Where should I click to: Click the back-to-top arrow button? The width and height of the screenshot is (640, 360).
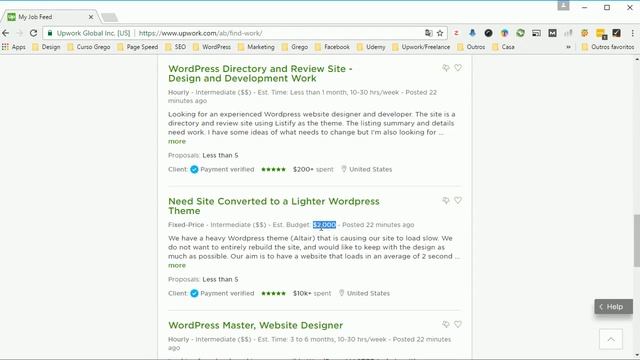tap(611, 339)
